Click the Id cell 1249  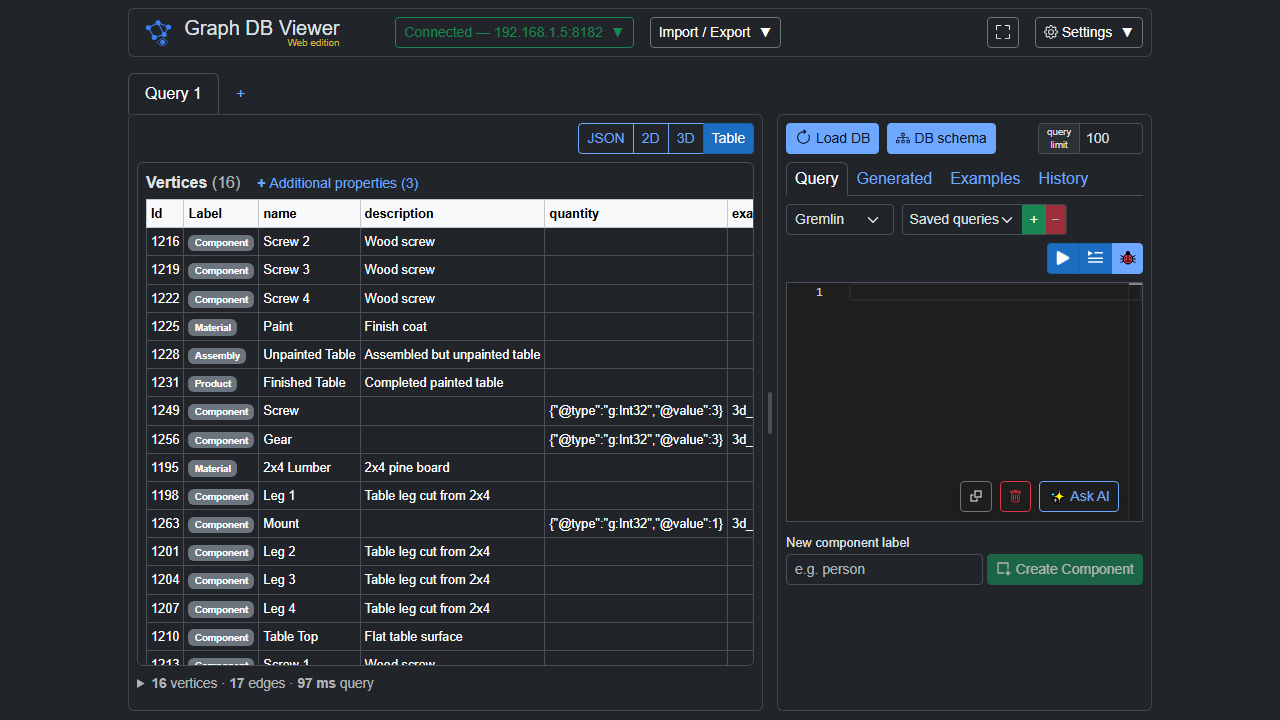tap(165, 410)
